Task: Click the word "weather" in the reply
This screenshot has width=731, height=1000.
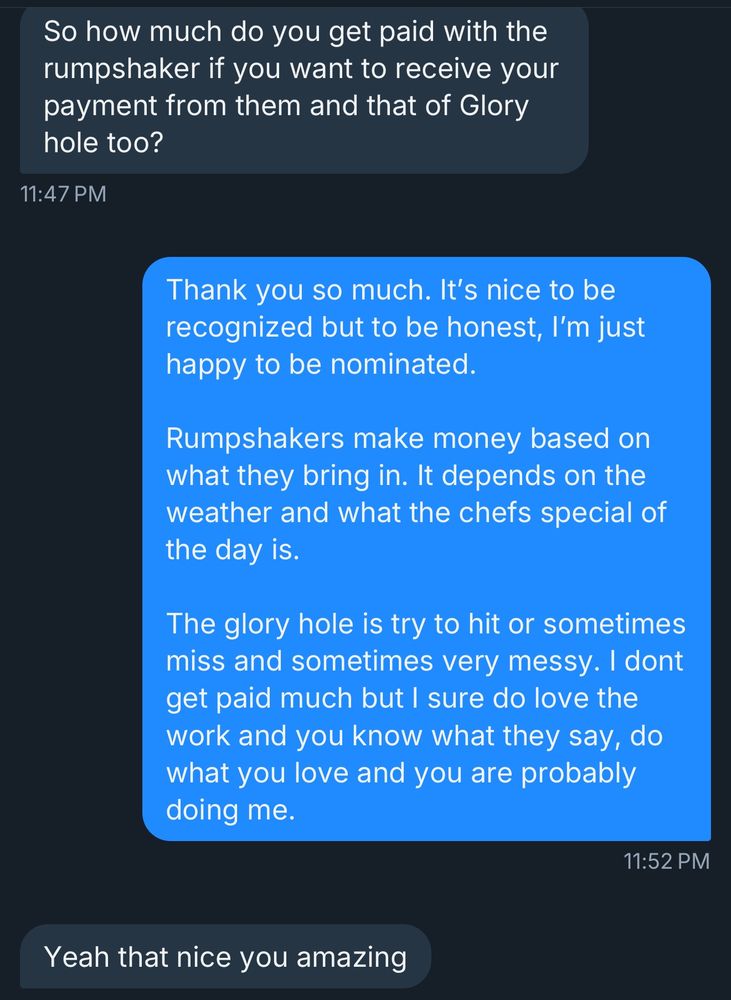Action: 219,513
